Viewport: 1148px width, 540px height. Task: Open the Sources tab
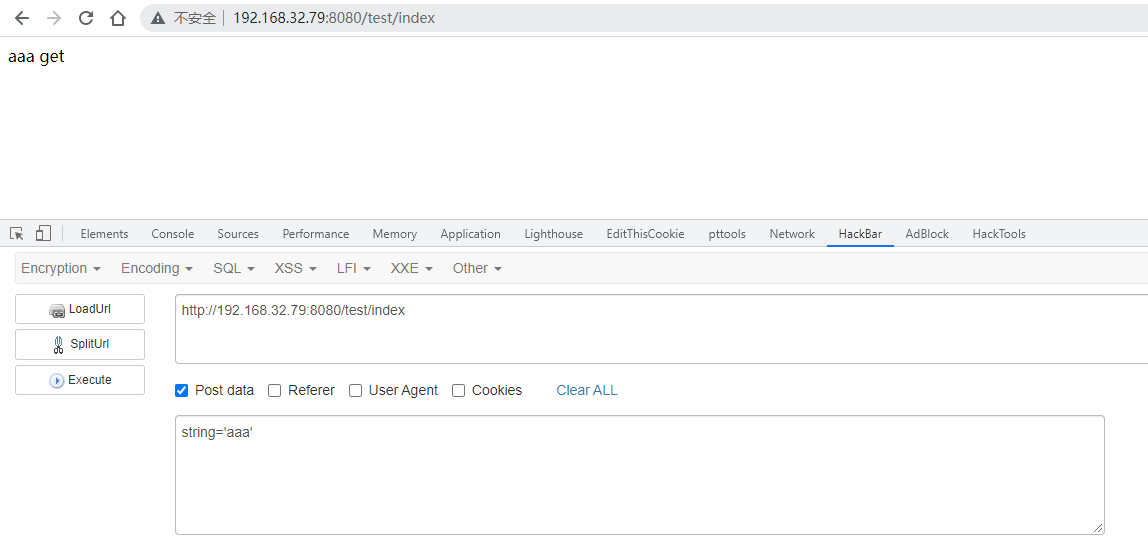238,234
